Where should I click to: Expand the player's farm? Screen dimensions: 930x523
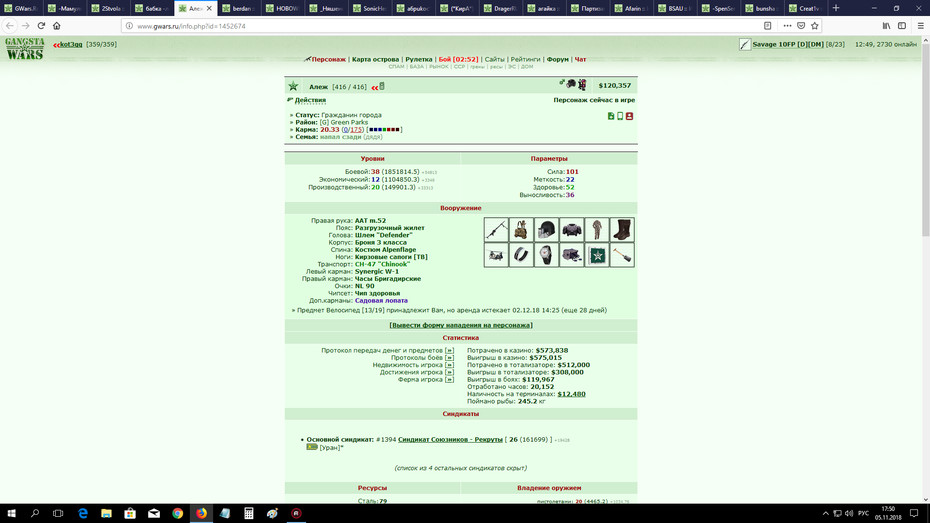click(x=449, y=380)
